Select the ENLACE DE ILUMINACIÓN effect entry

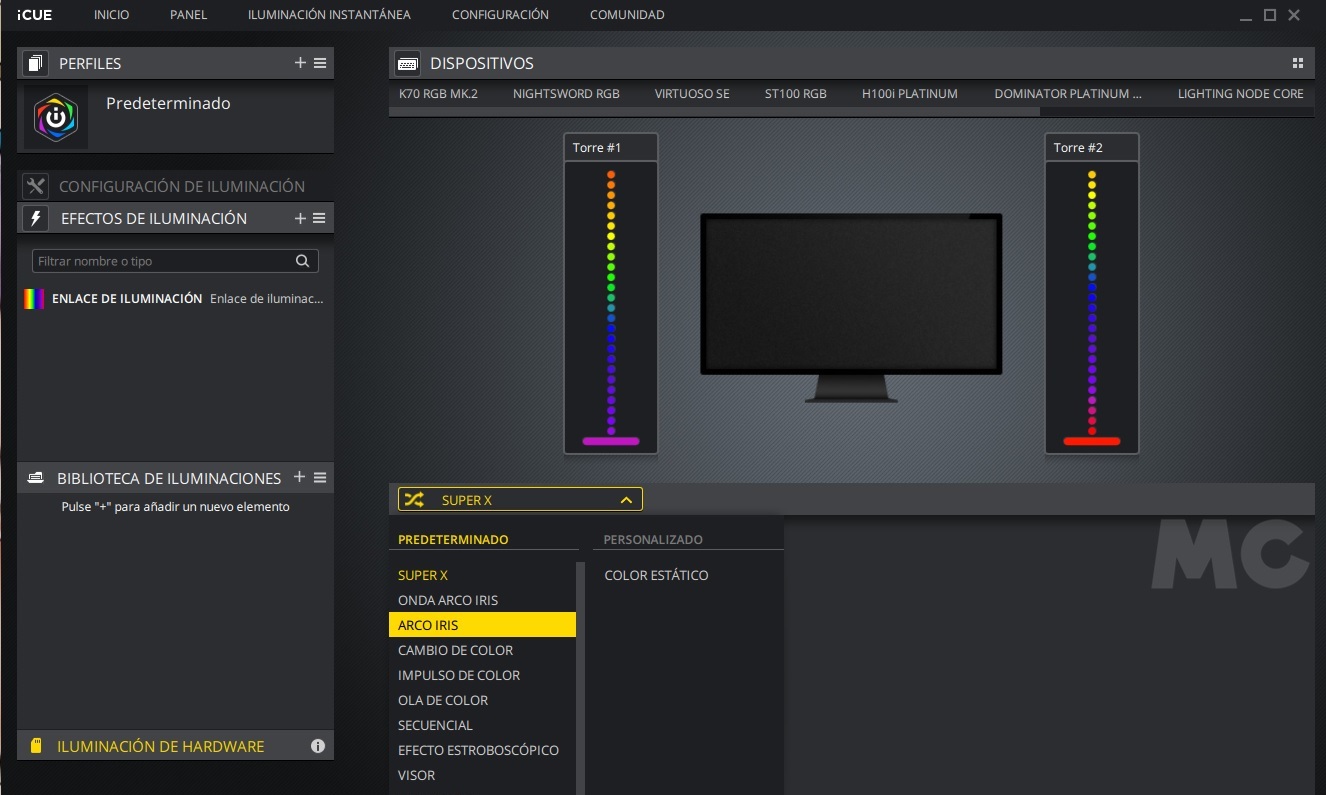click(126, 299)
